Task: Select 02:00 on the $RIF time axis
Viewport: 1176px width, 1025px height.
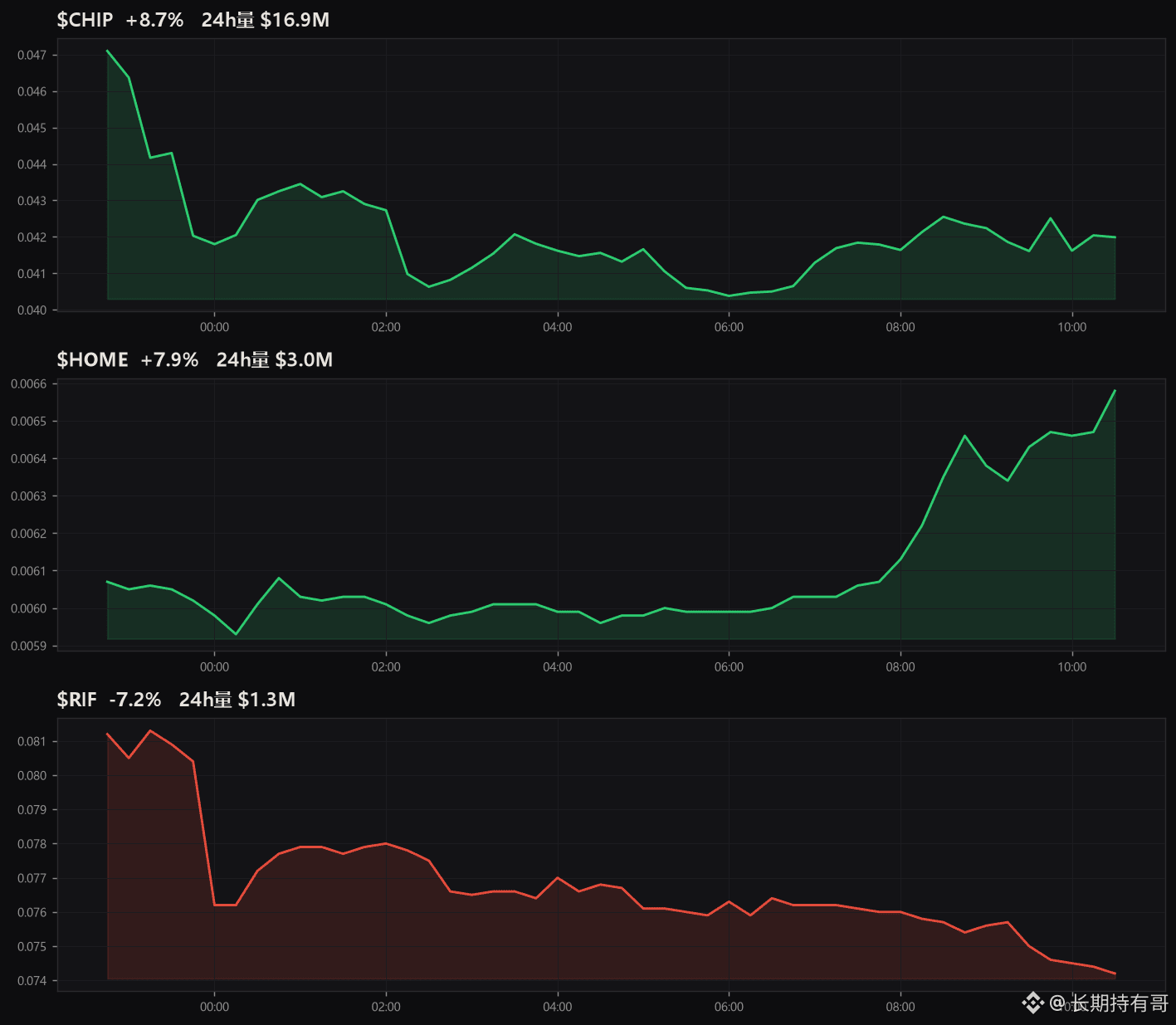Action: tap(386, 1007)
